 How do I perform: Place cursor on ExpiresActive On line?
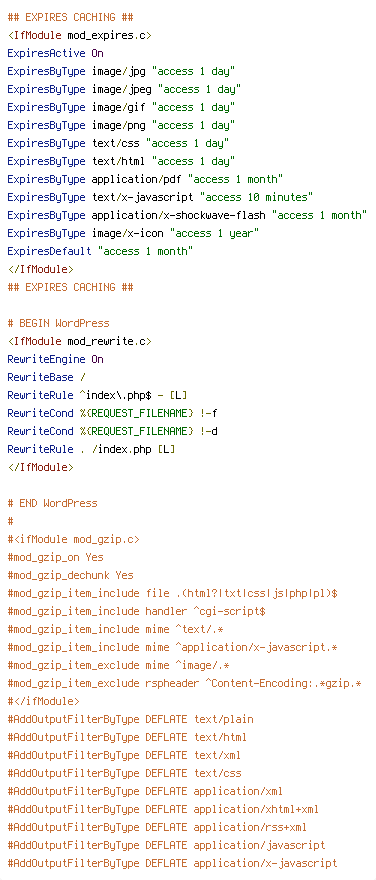click(x=56, y=53)
